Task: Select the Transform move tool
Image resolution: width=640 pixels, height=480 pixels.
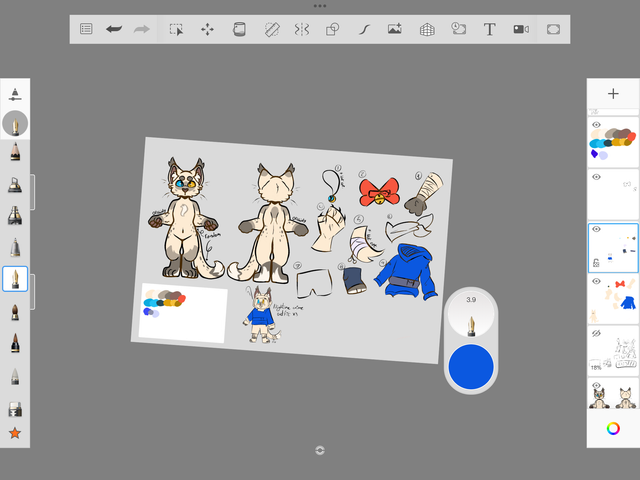Action: coord(207,29)
